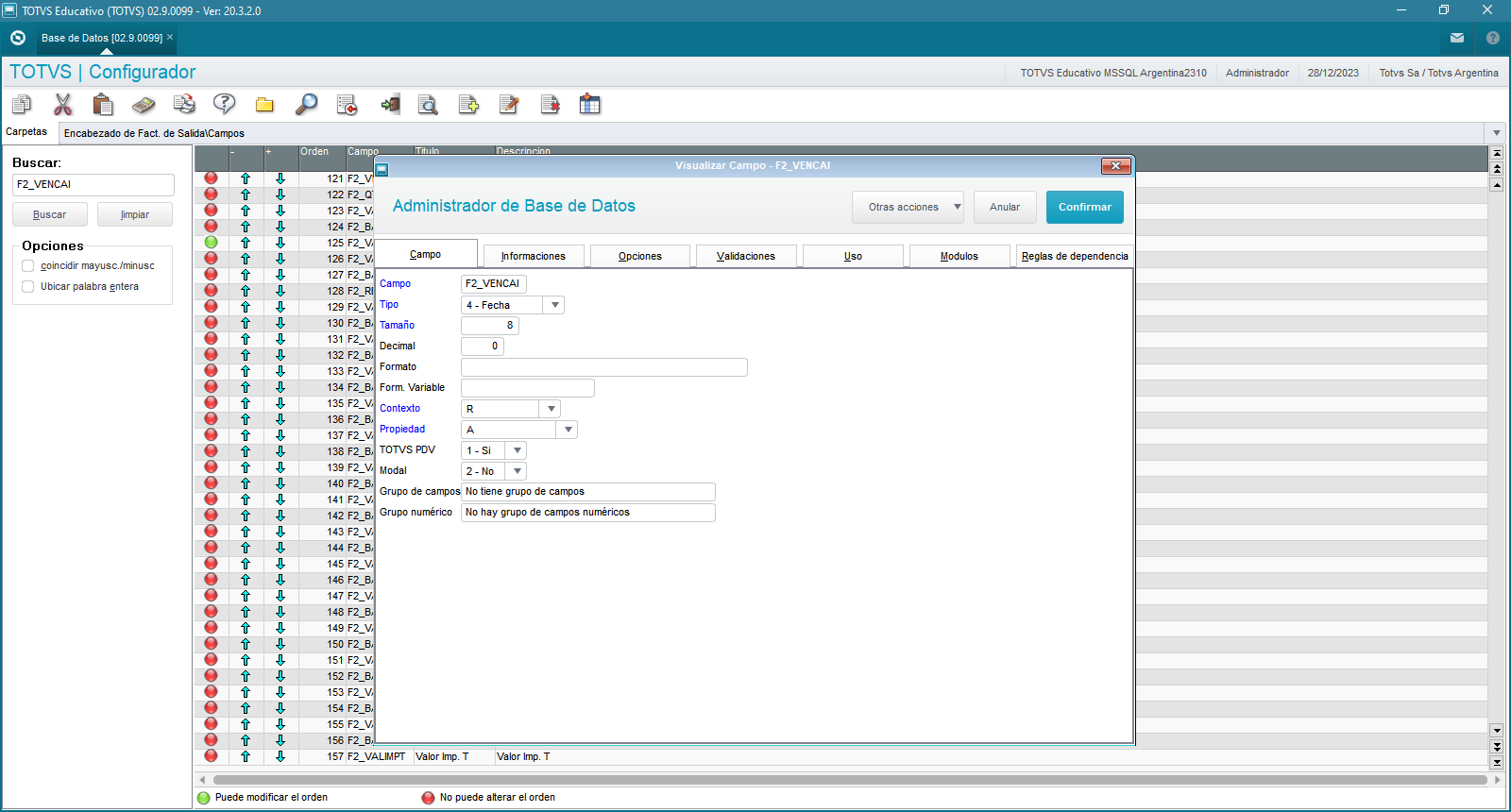Click the exit door toolbar icon
Image resolution: width=1511 pixels, height=812 pixels.
point(389,104)
